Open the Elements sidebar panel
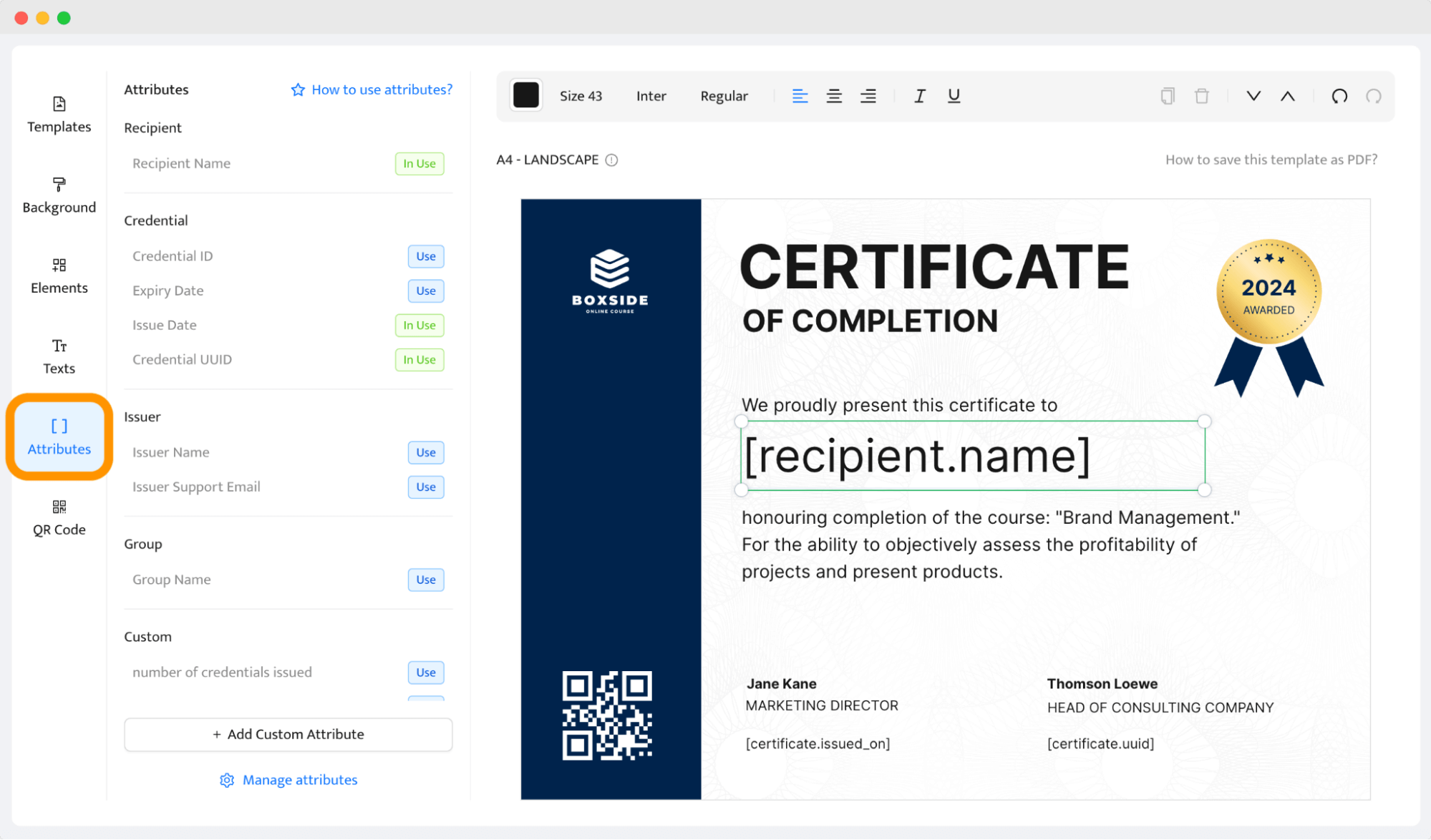 tap(59, 276)
